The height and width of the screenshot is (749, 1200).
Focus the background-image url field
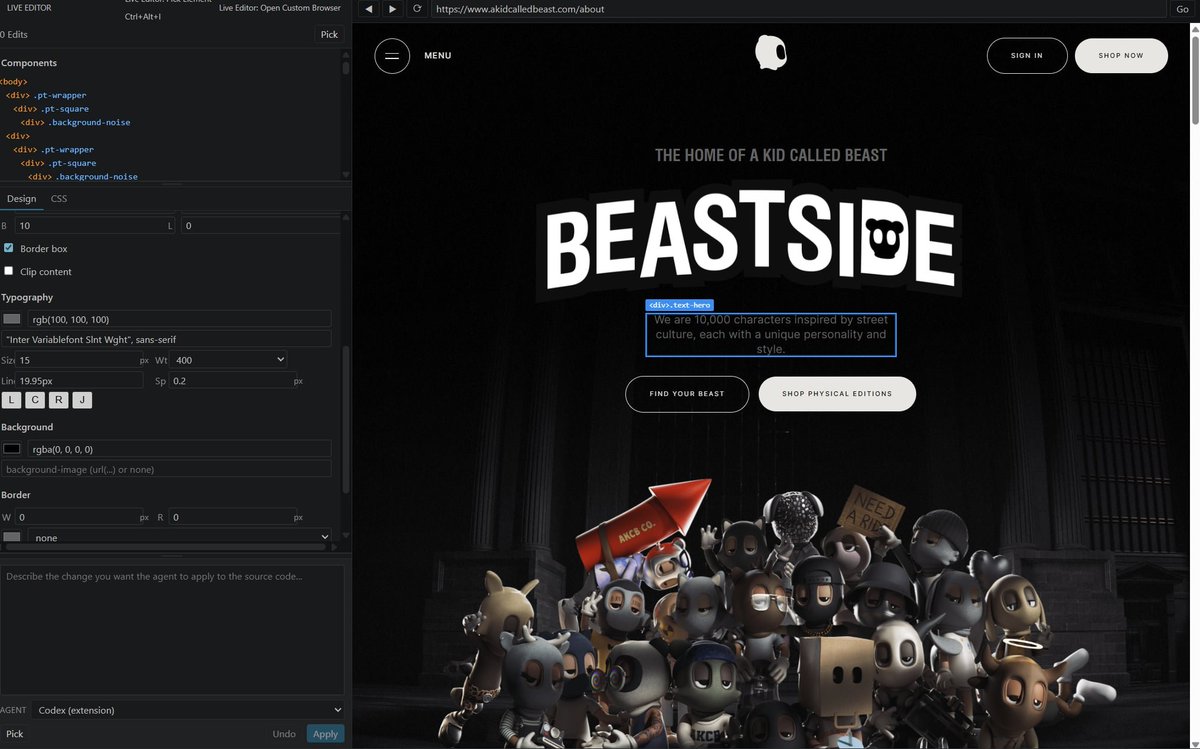tap(166, 469)
